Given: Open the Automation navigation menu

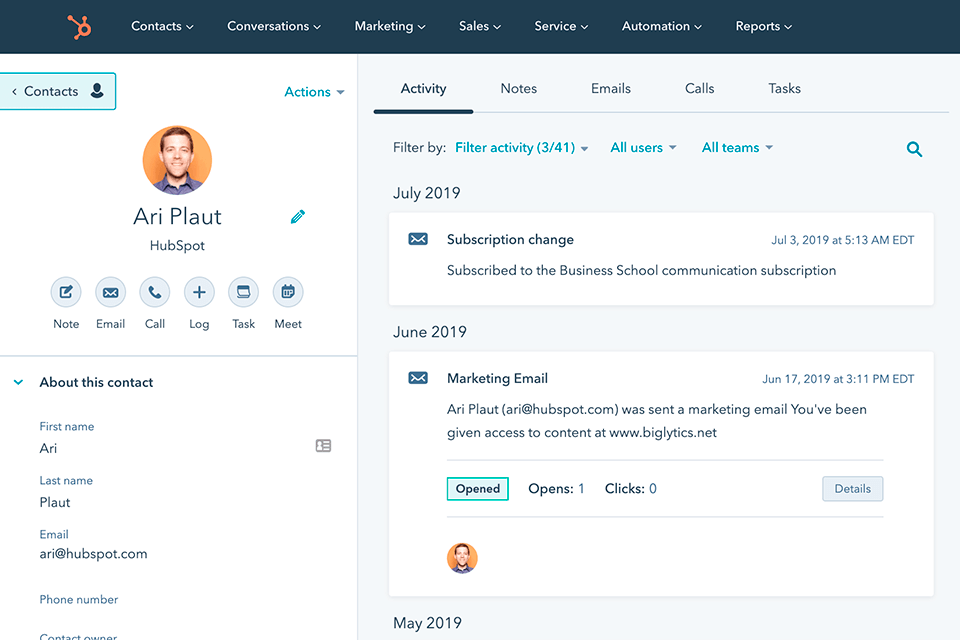Looking at the screenshot, I should [x=662, y=26].
